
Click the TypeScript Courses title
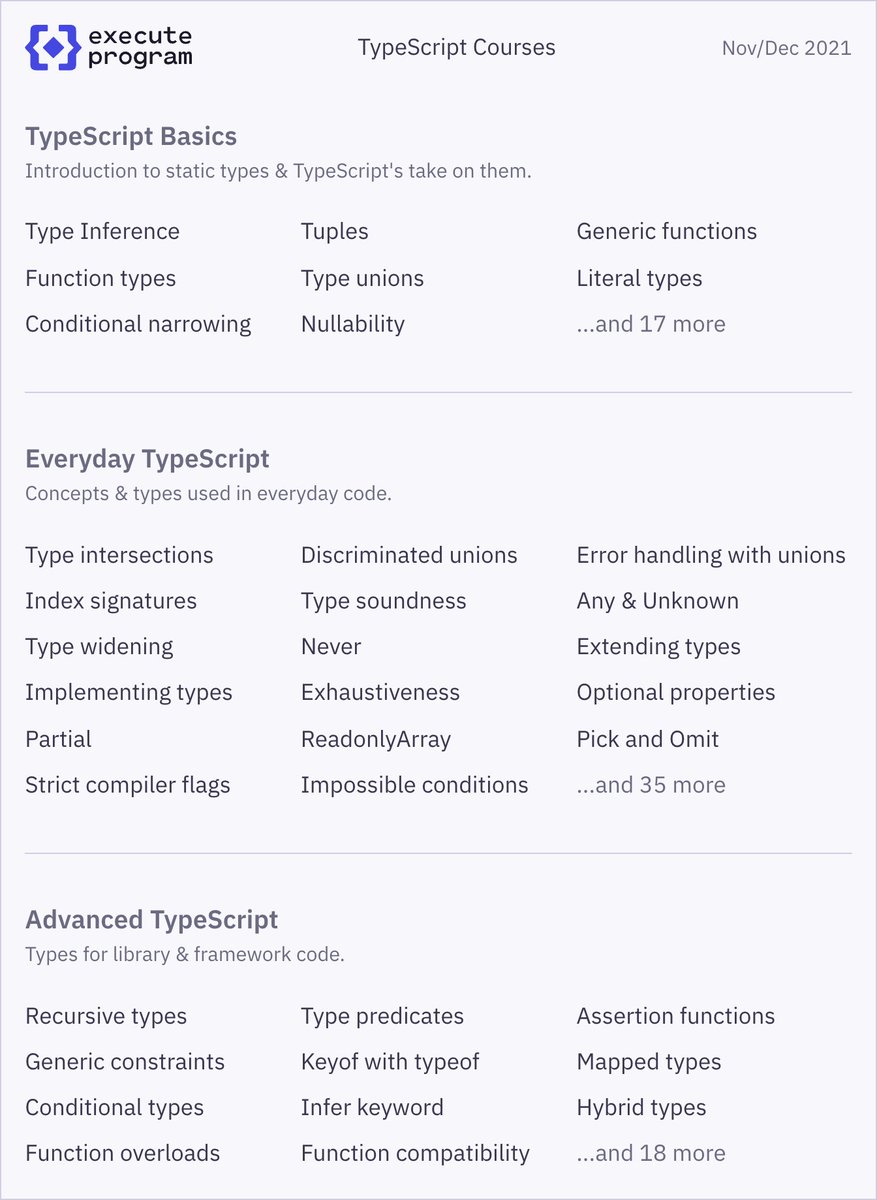coord(457,48)
